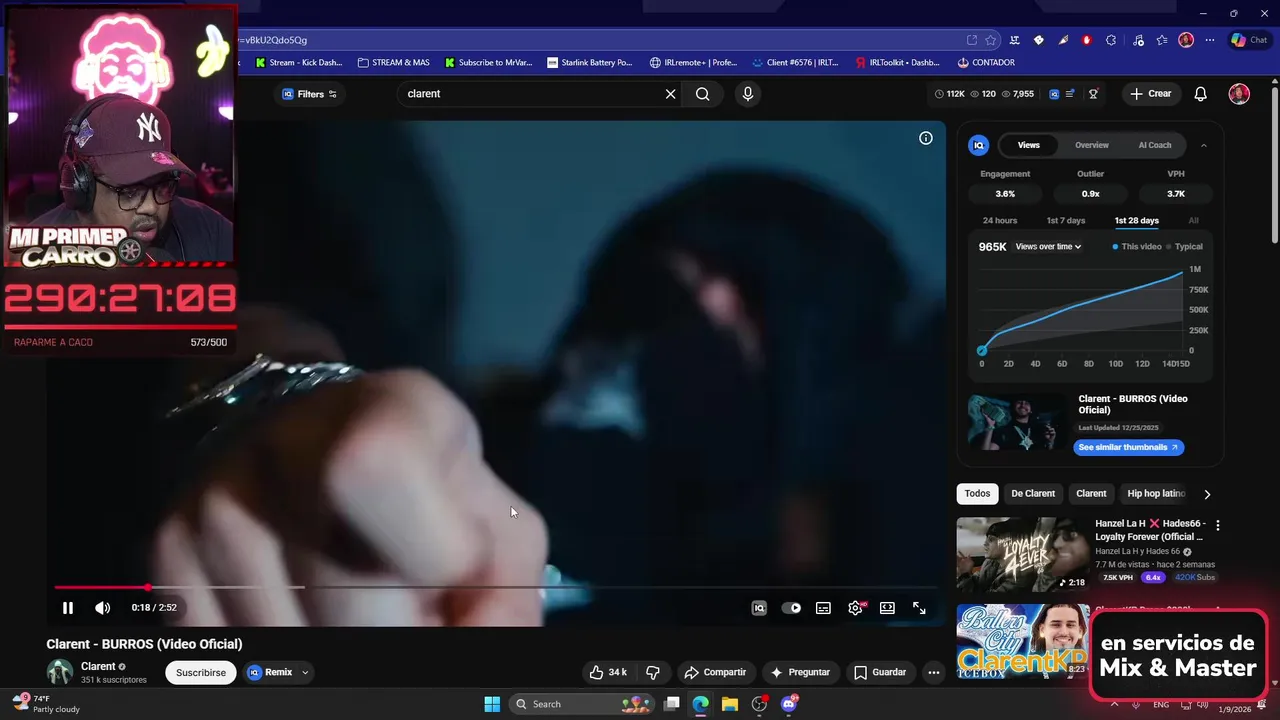Open the browser media control music icon
Screen dimensions: 1280x720
[x=1138, y=40]
